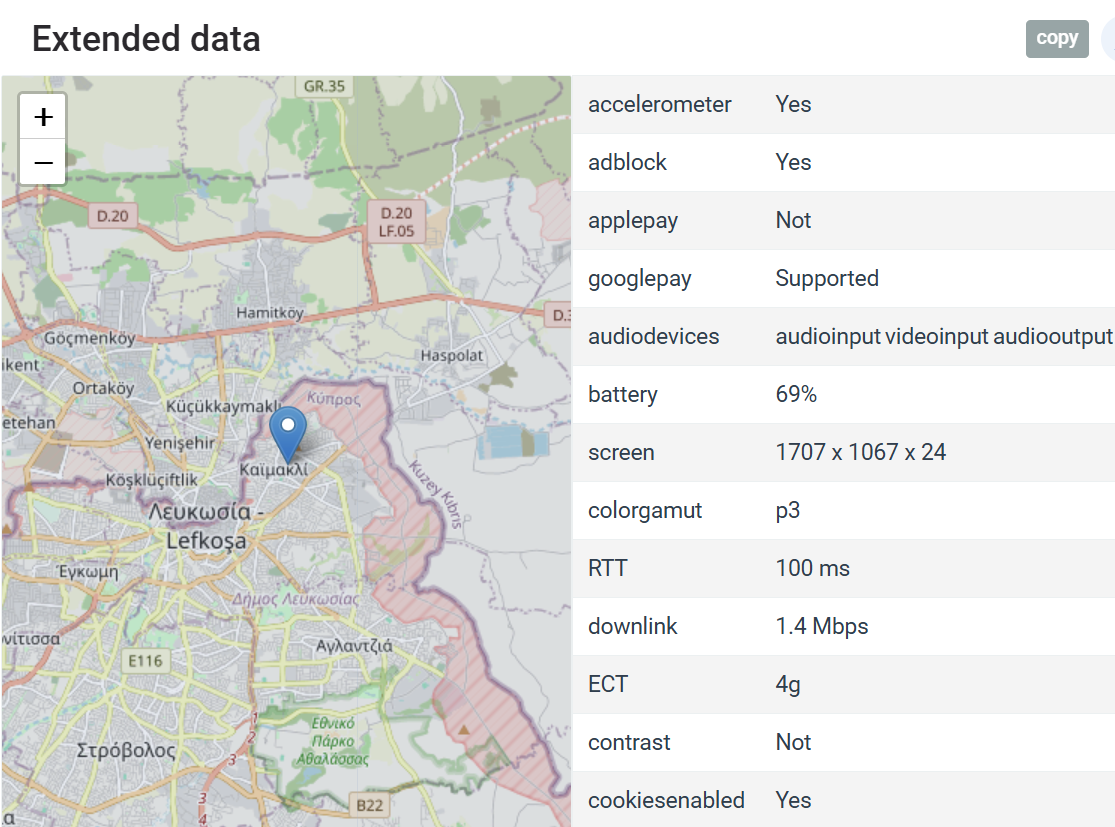Click the downlink 1.4 Mbps value
This screenshot has height=827, width=1115.
point(822,626)
